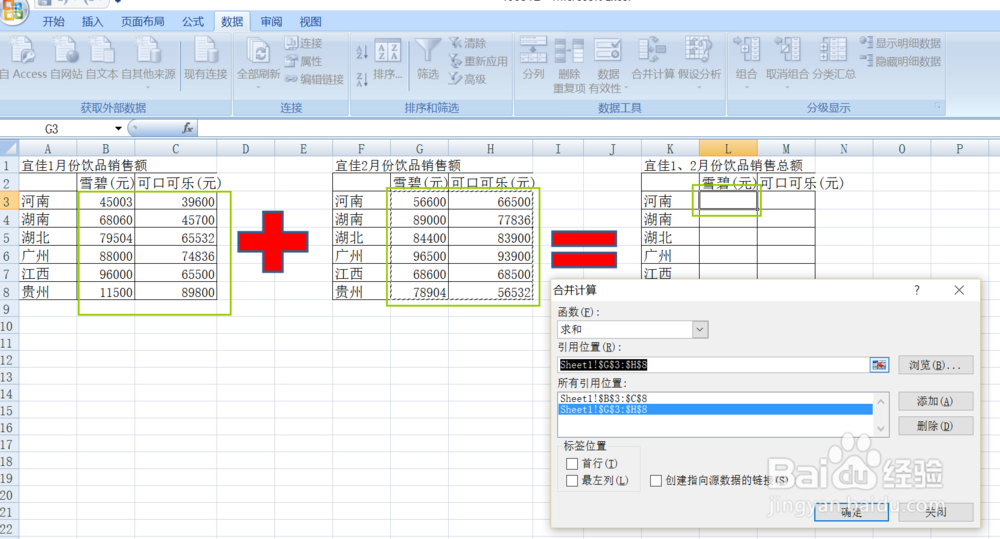Image resolution: width=1000 pixels, height=539 pixels.
Task: Click the Office button logo
Action: (x=14, y=11)
